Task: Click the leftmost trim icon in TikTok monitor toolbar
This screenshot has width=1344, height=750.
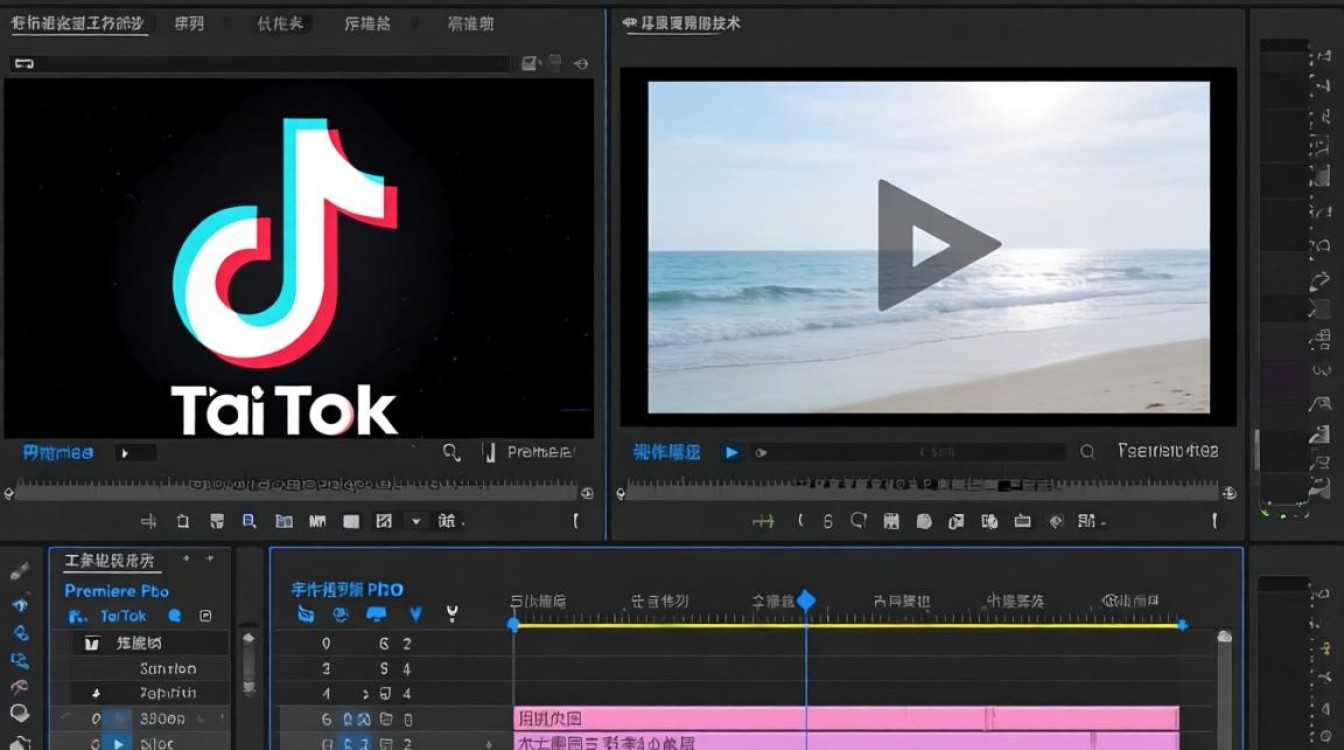Action: pos(149,521)
